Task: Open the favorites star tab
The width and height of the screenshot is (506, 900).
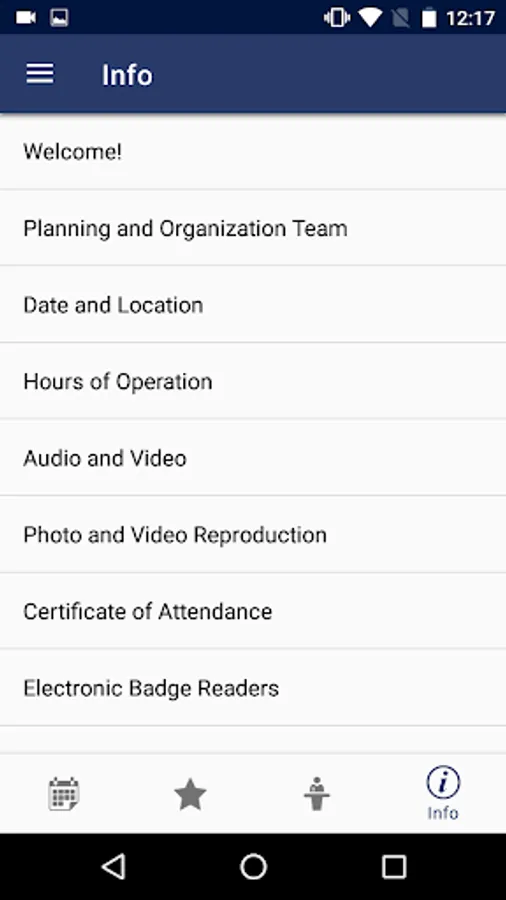Action: (x=190, y=794)
